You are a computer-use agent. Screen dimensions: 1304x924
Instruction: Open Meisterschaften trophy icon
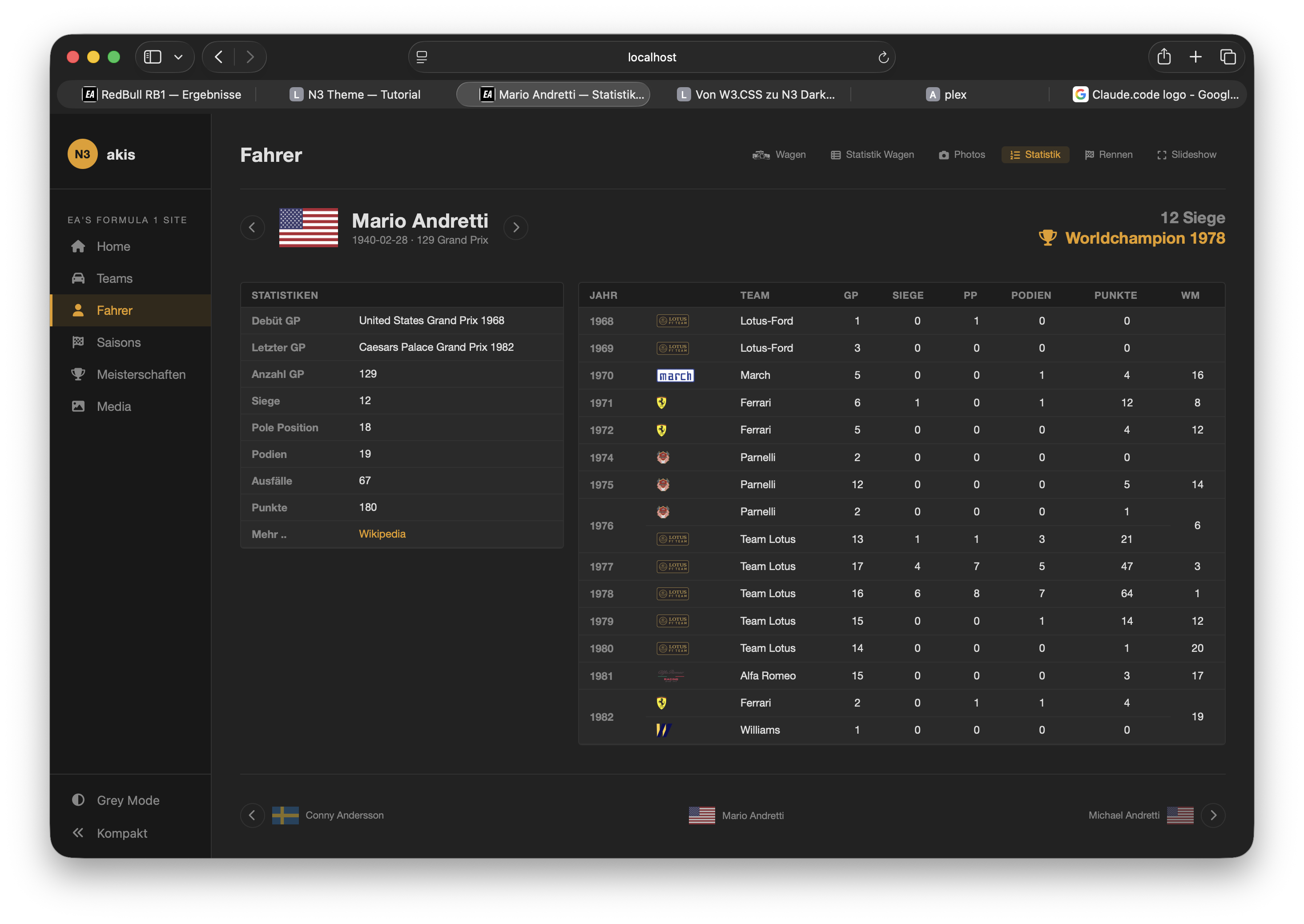tap(78, 374)
